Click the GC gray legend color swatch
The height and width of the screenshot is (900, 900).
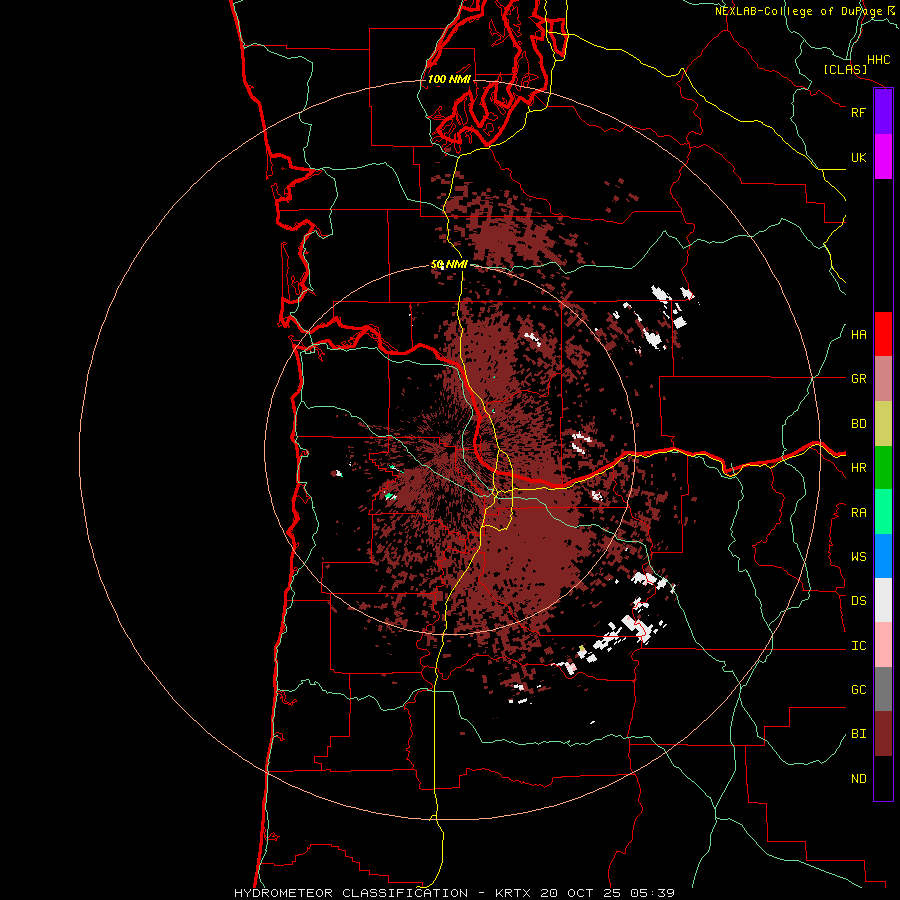[883, 689]
